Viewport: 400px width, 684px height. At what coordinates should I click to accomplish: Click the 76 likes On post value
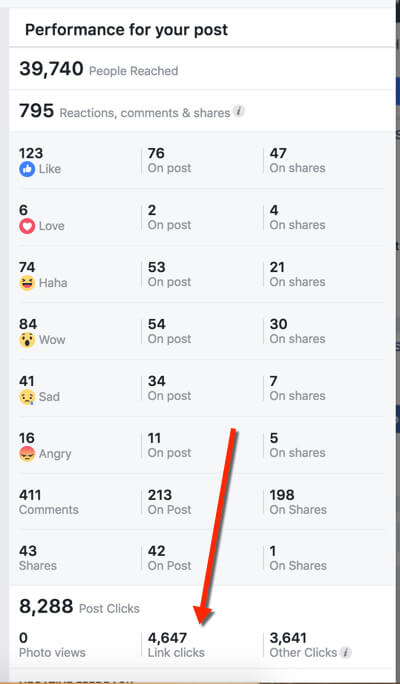156,153
